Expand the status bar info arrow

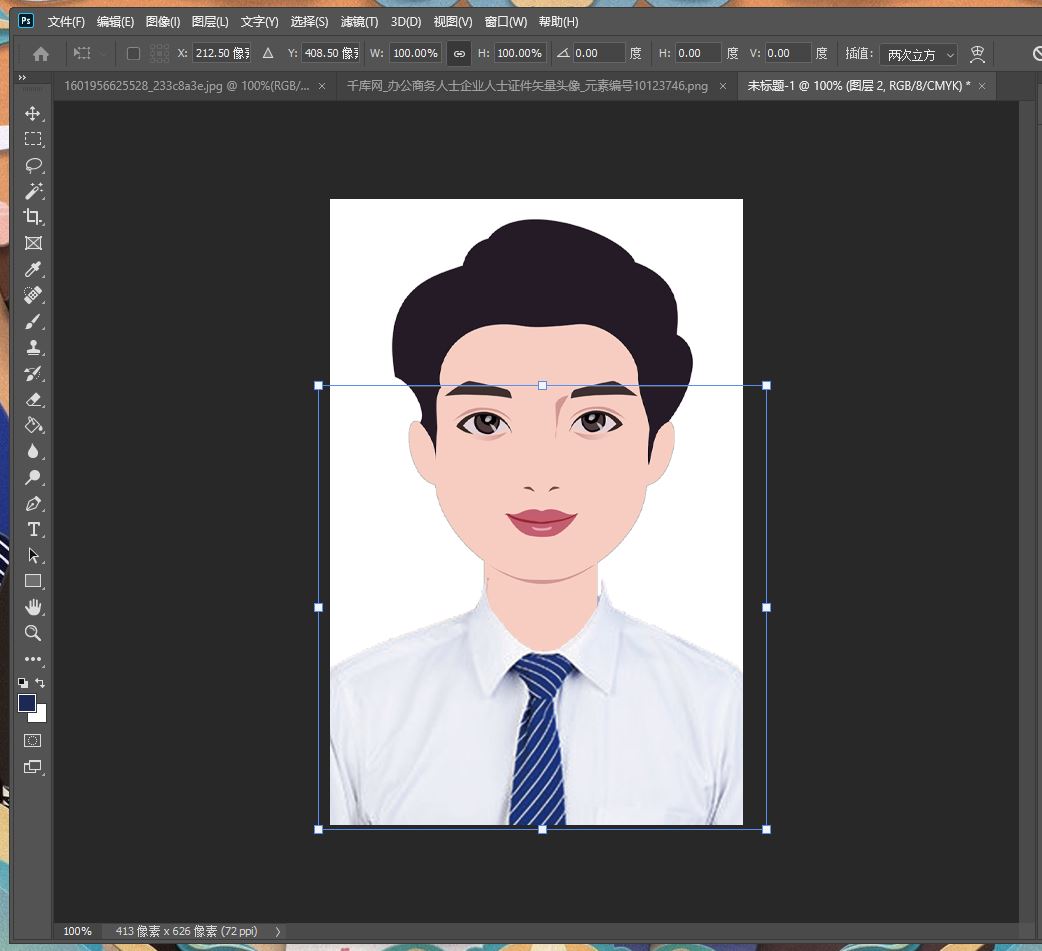point(278,931)
